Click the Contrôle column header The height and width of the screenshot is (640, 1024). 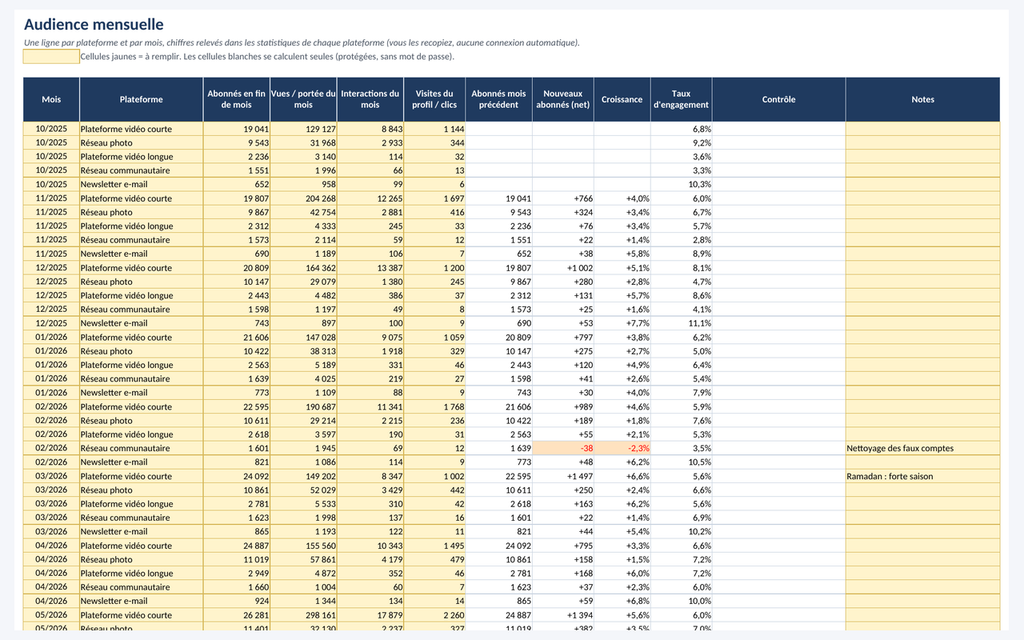[778, 99]
